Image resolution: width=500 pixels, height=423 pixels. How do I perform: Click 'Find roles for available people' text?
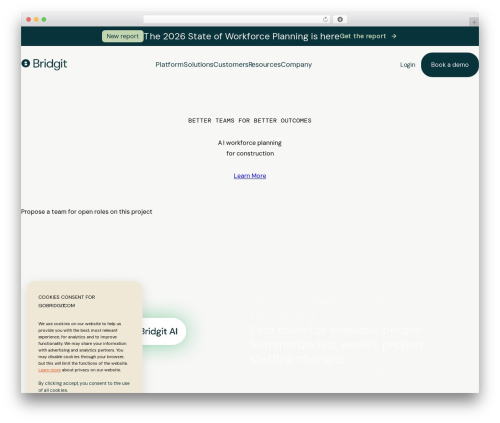(336, 330)
